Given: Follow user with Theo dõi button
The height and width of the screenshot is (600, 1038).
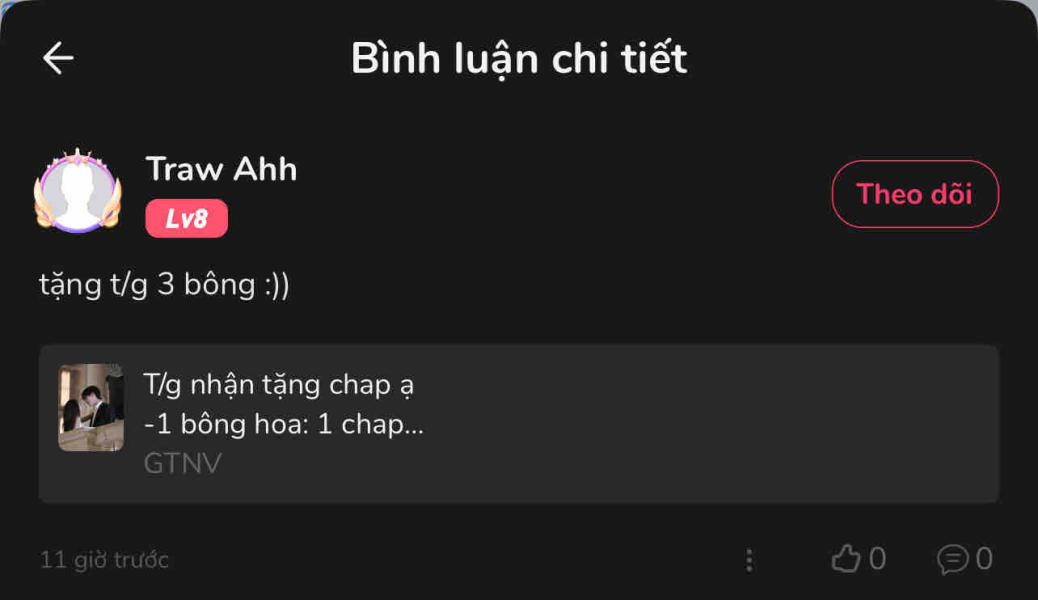Looking at the screenshot, I should (915, 194).
